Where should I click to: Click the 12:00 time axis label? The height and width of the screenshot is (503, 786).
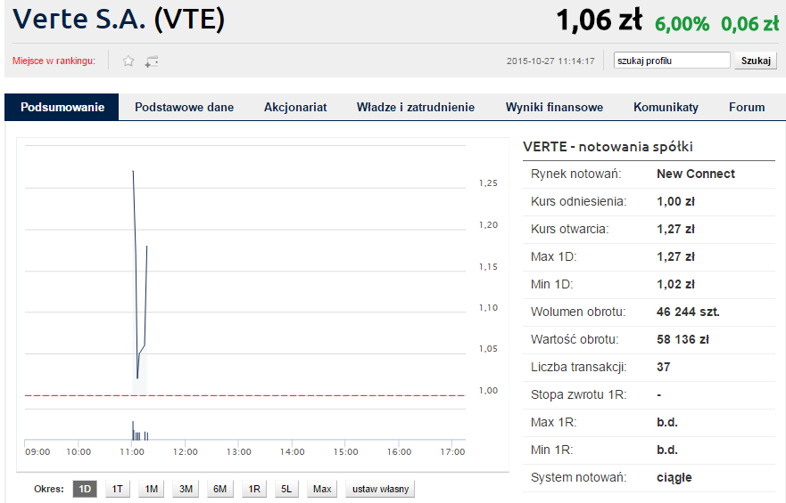pyautogui.click(x=185, y=452)
